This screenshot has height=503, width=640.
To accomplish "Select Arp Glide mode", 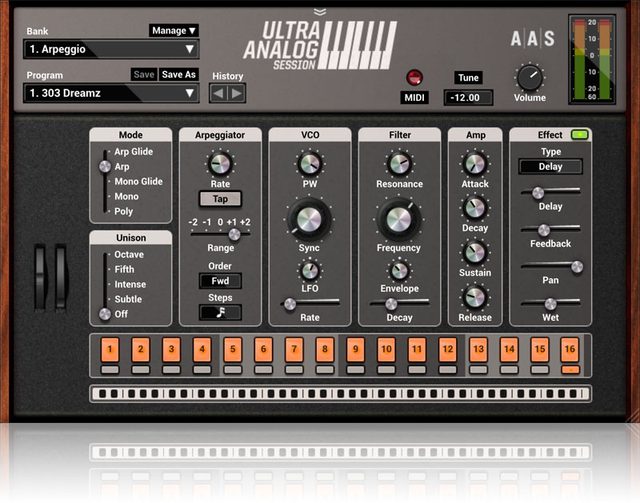I will tap(133, 151).
